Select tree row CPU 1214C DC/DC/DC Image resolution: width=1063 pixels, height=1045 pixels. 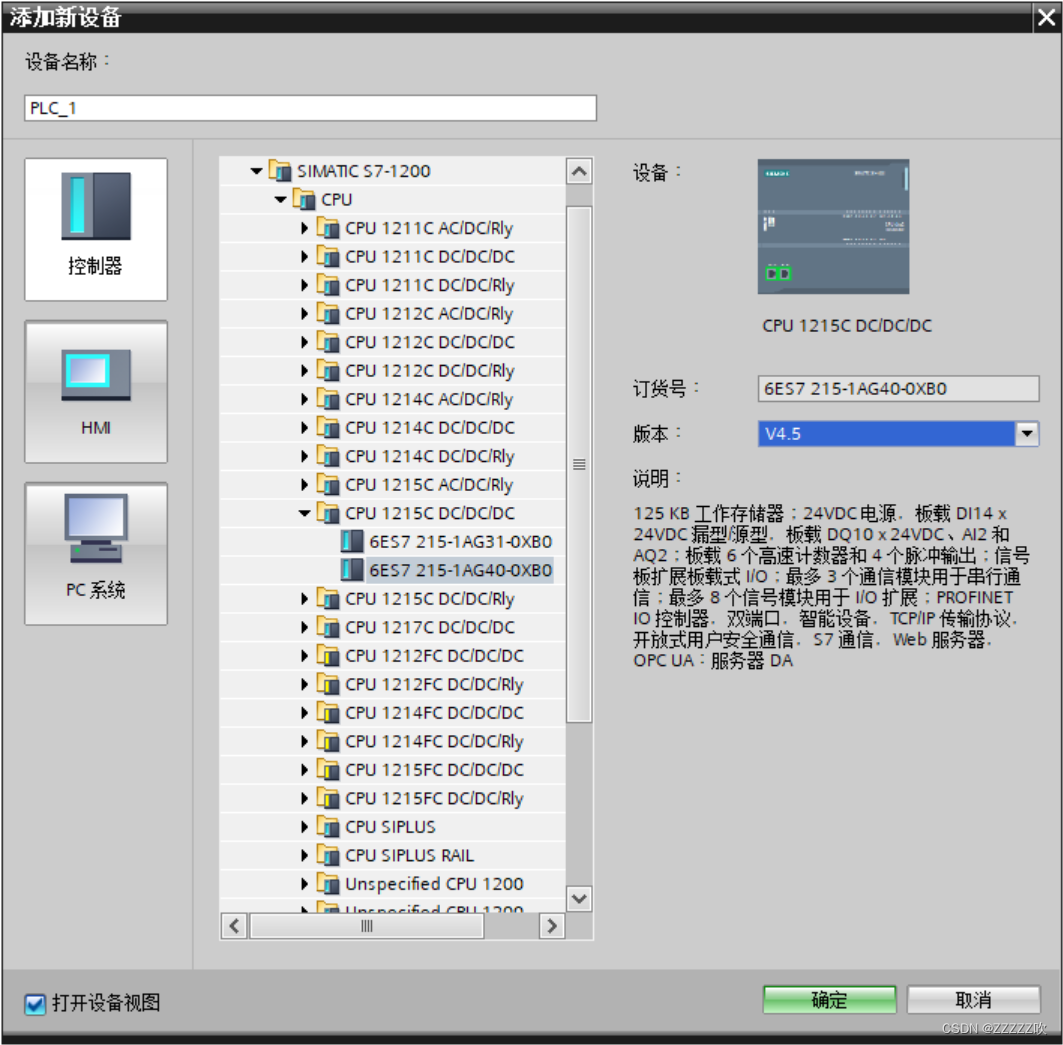point(392,427)
